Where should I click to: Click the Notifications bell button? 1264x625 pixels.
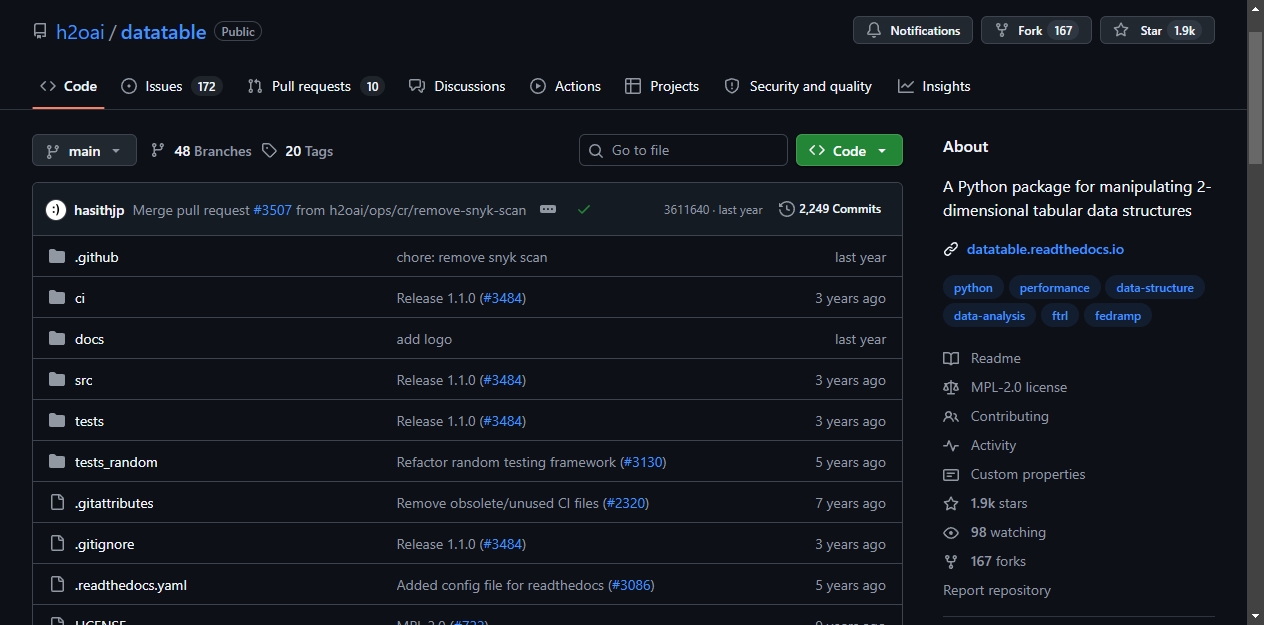pos(913,31)
